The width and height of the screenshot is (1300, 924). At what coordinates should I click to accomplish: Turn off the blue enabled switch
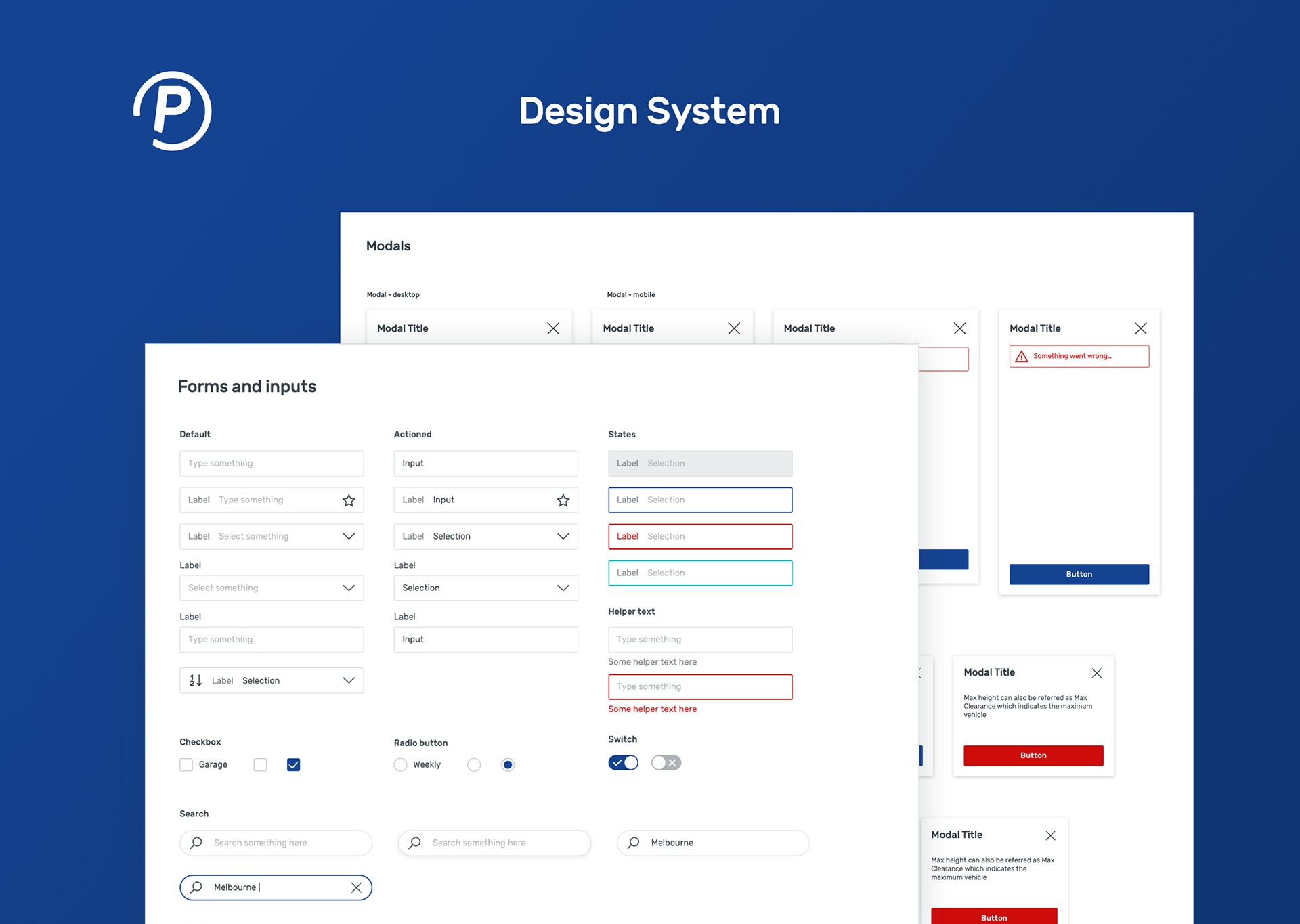click(x=623, y=763)
